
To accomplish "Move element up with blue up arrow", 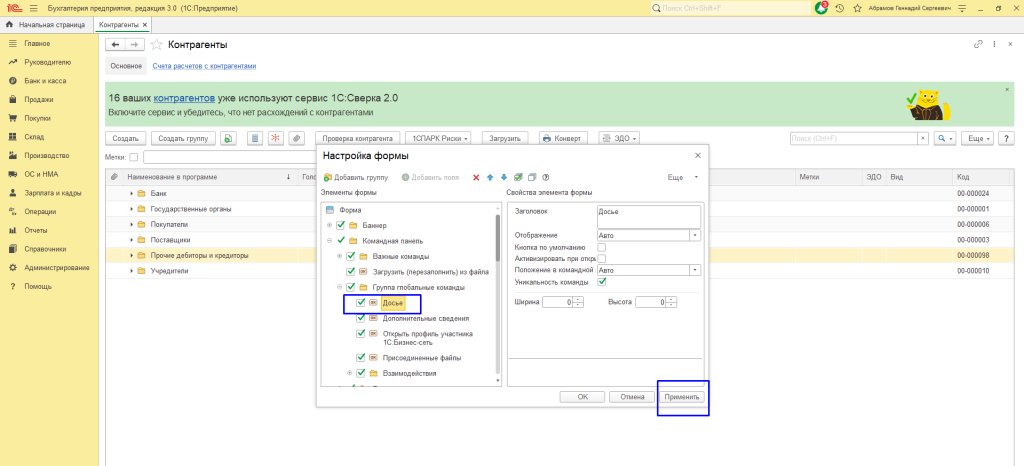I will [x=490, y=177].
